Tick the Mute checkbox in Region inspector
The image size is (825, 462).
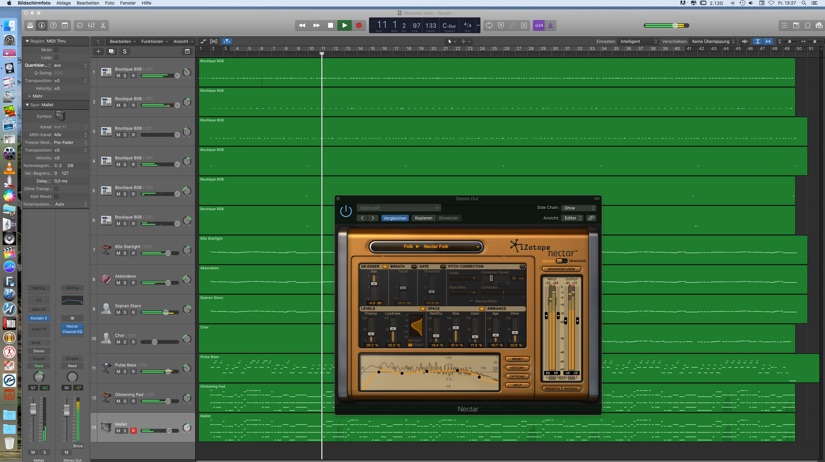click(x=56, y=50)
